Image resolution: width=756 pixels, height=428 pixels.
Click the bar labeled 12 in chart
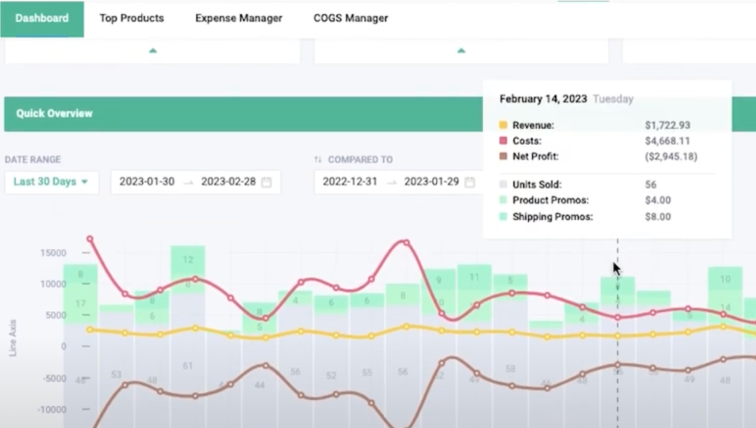click(x=188, y=260)
